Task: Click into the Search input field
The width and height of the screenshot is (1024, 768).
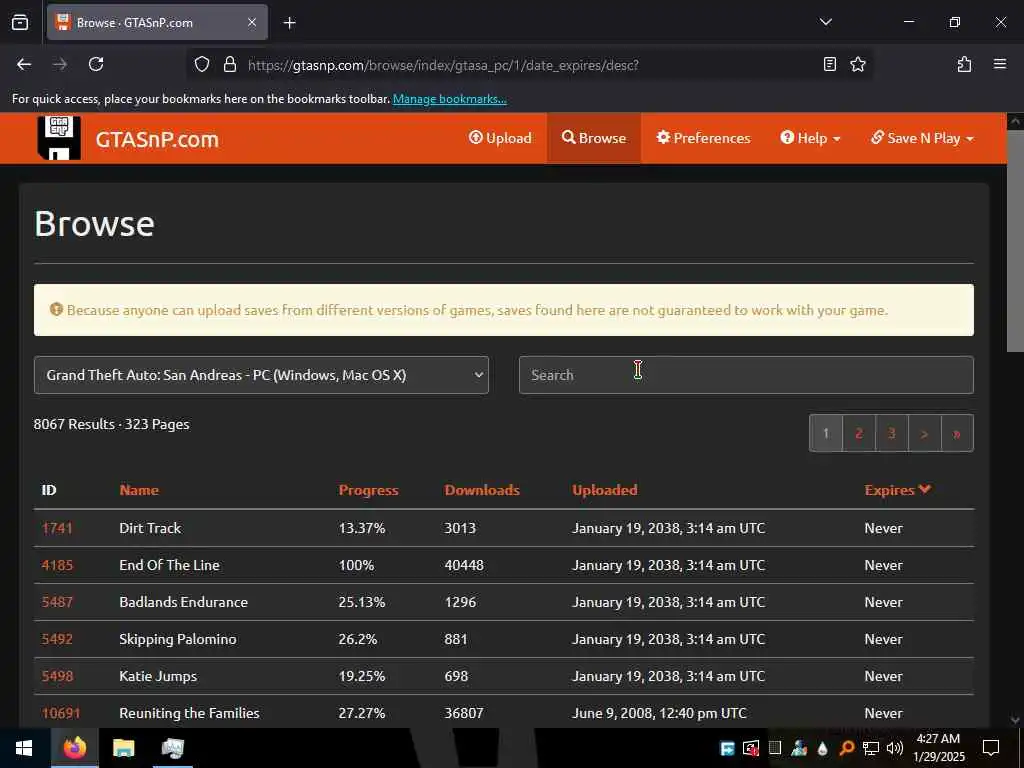Action: click(746, 375)
